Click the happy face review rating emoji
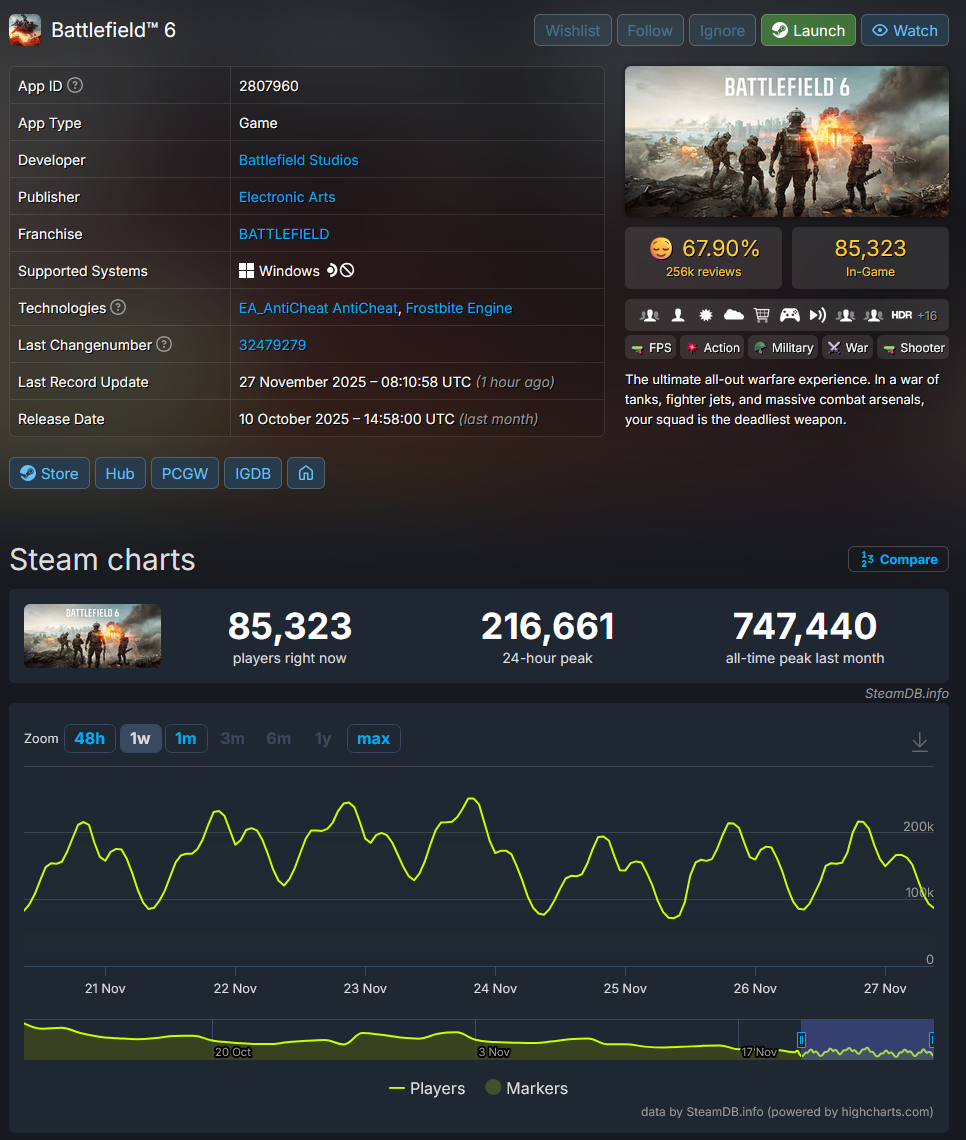The height and width of the screenshot is (1140, 966). [661, 249]
